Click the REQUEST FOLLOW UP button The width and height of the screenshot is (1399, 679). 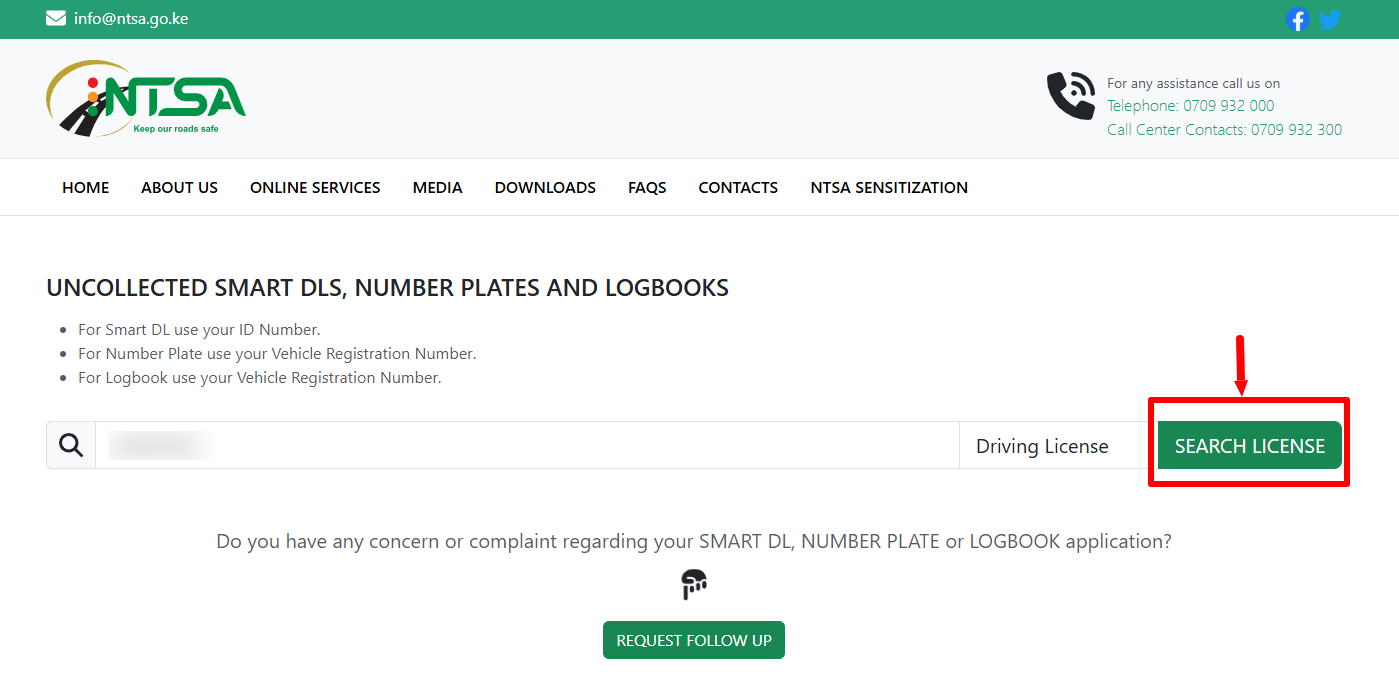694,640
